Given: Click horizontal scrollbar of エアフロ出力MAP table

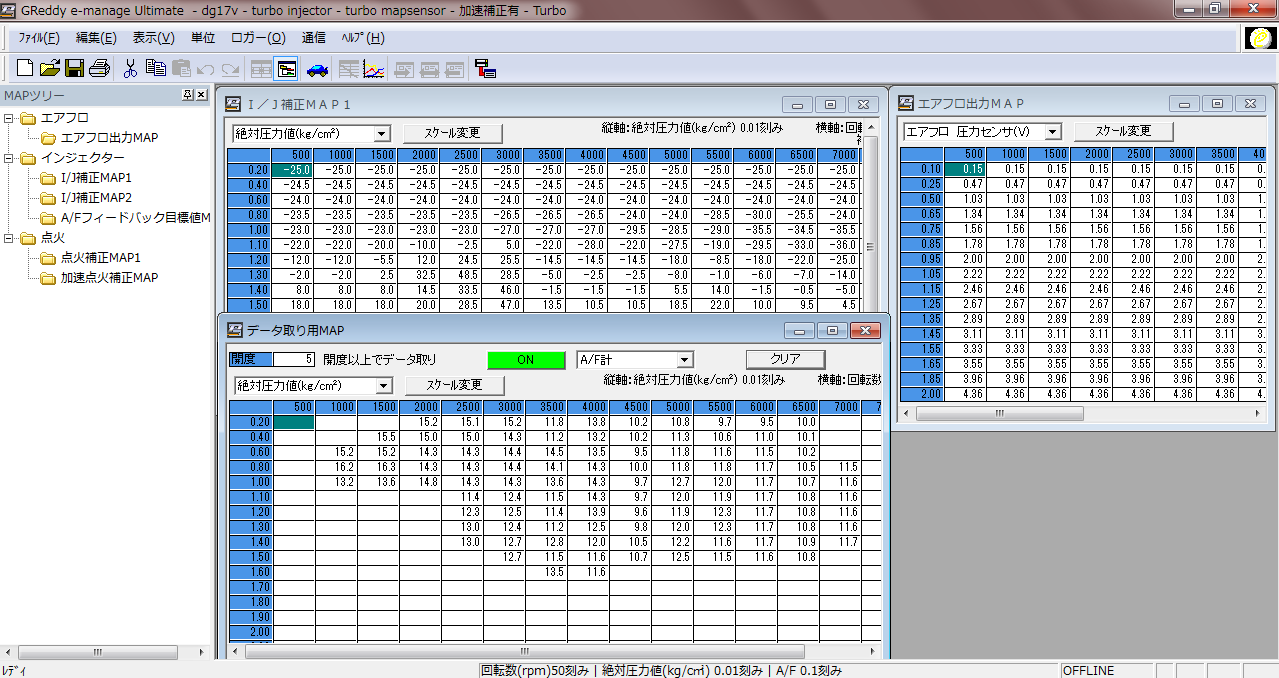Looking at the screenshot, I should 1000,413.
